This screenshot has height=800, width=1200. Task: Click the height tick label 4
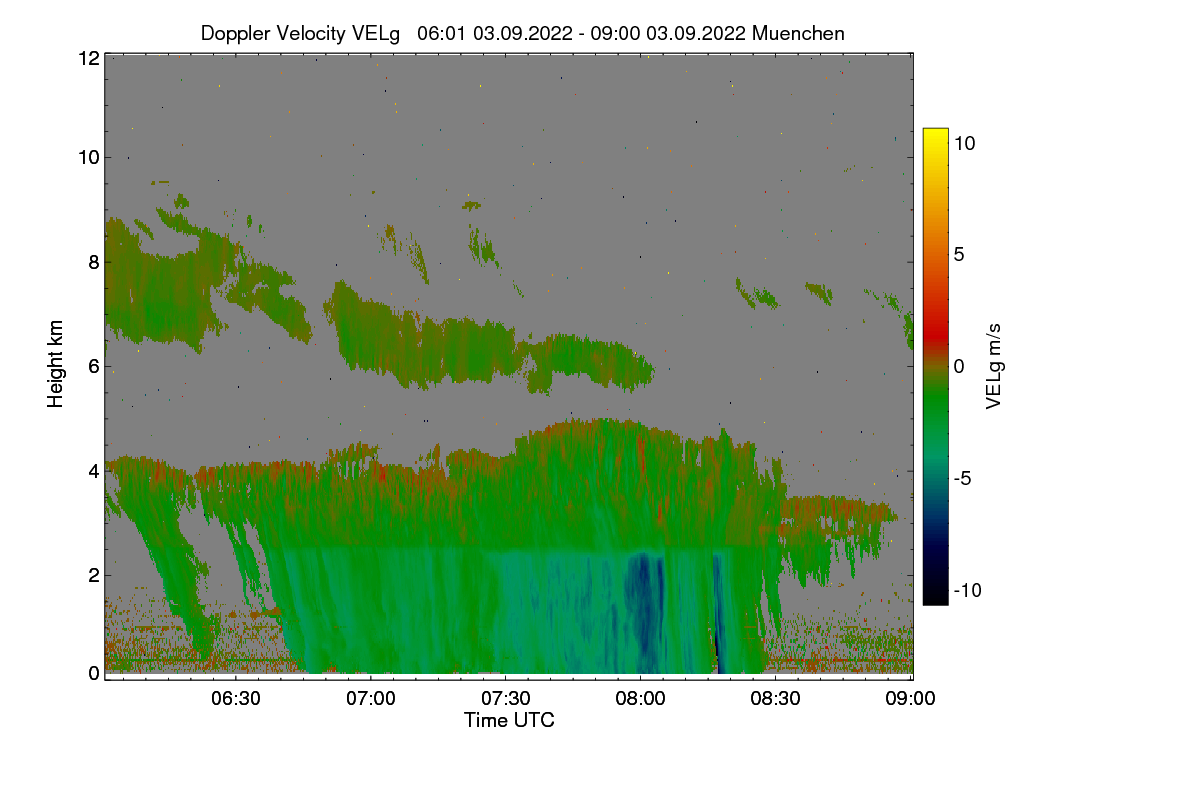93,469
